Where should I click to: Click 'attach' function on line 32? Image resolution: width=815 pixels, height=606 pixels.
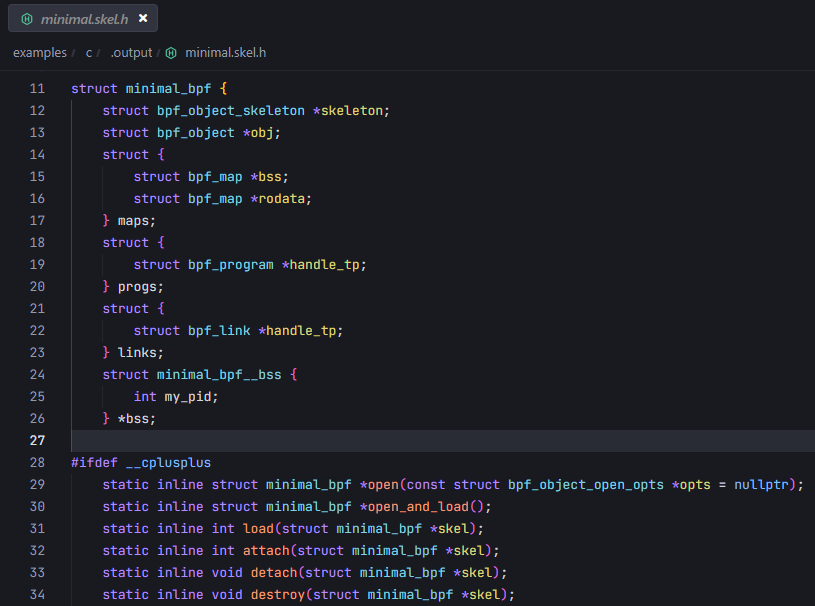(266, 550)
